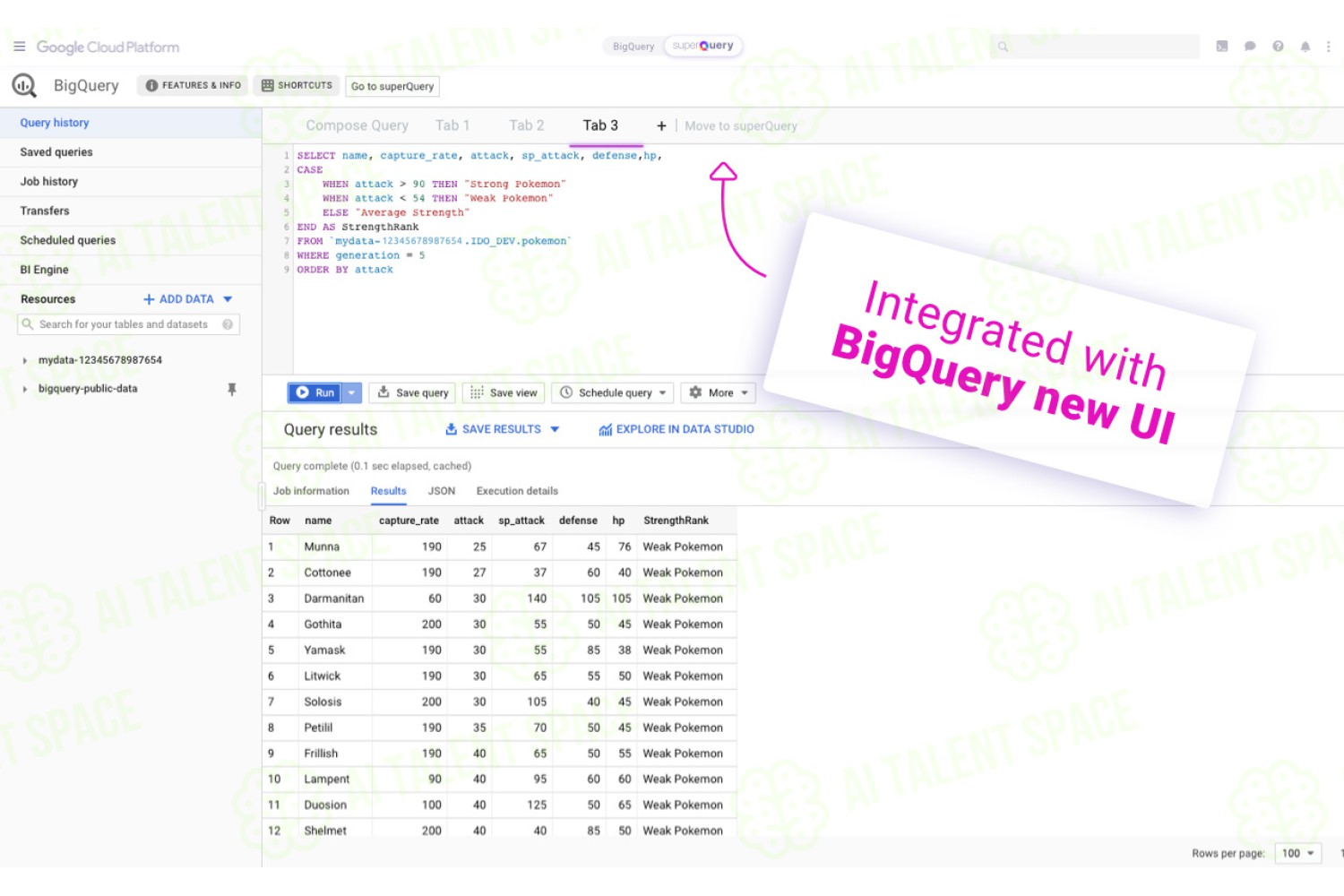Open the feedback chat bubble icon
This screenshot has height=896, width=1344.
(1250, 47)
